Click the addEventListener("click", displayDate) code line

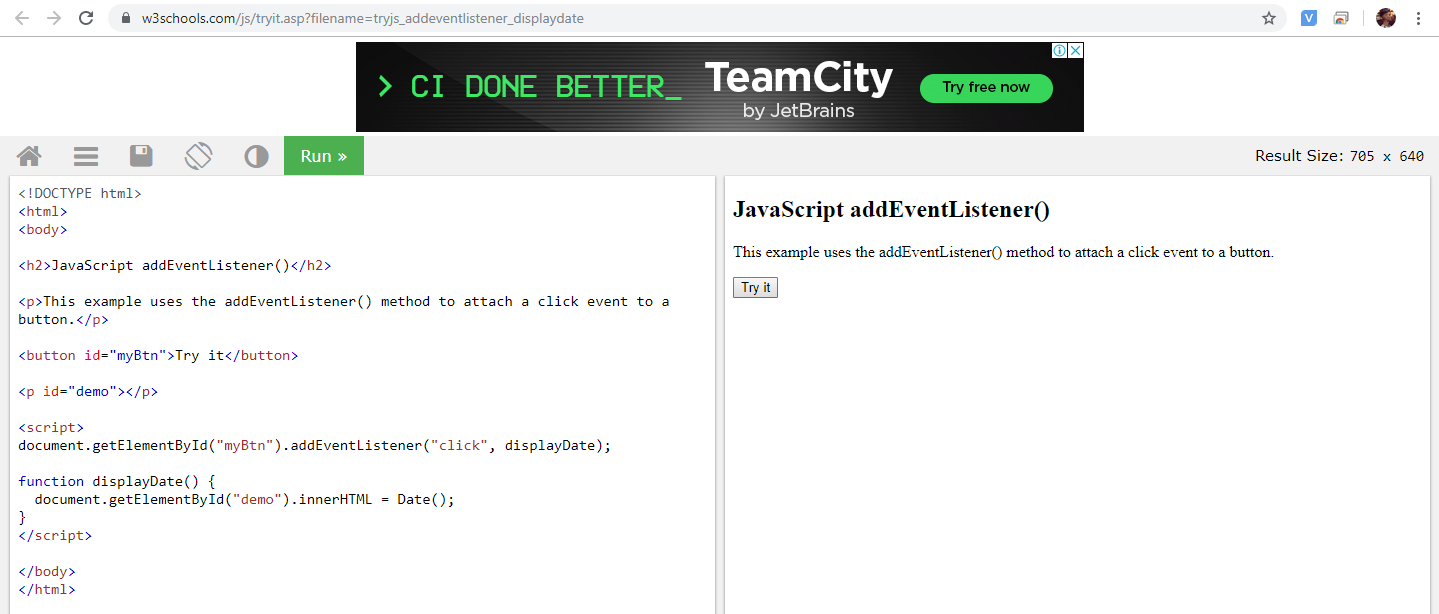click(x=314, y=446)
